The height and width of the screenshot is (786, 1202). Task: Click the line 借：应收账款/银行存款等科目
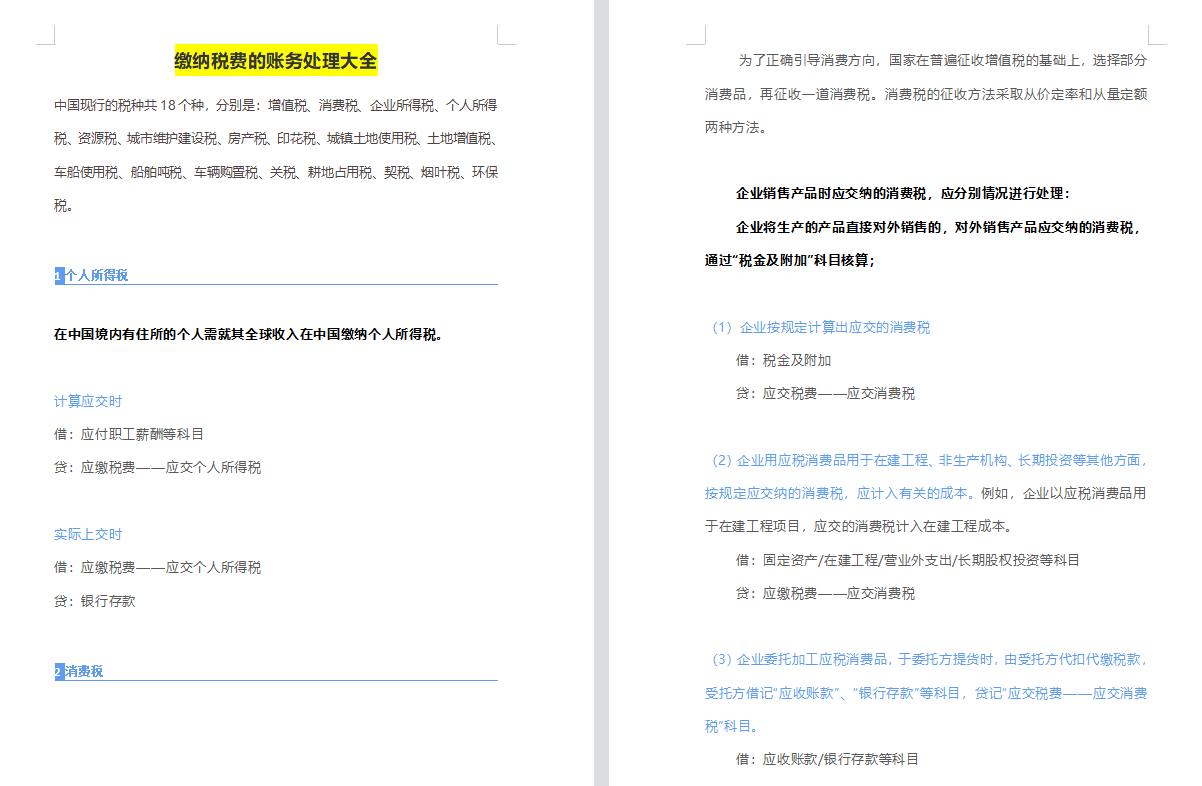click(x=830, y=758)
